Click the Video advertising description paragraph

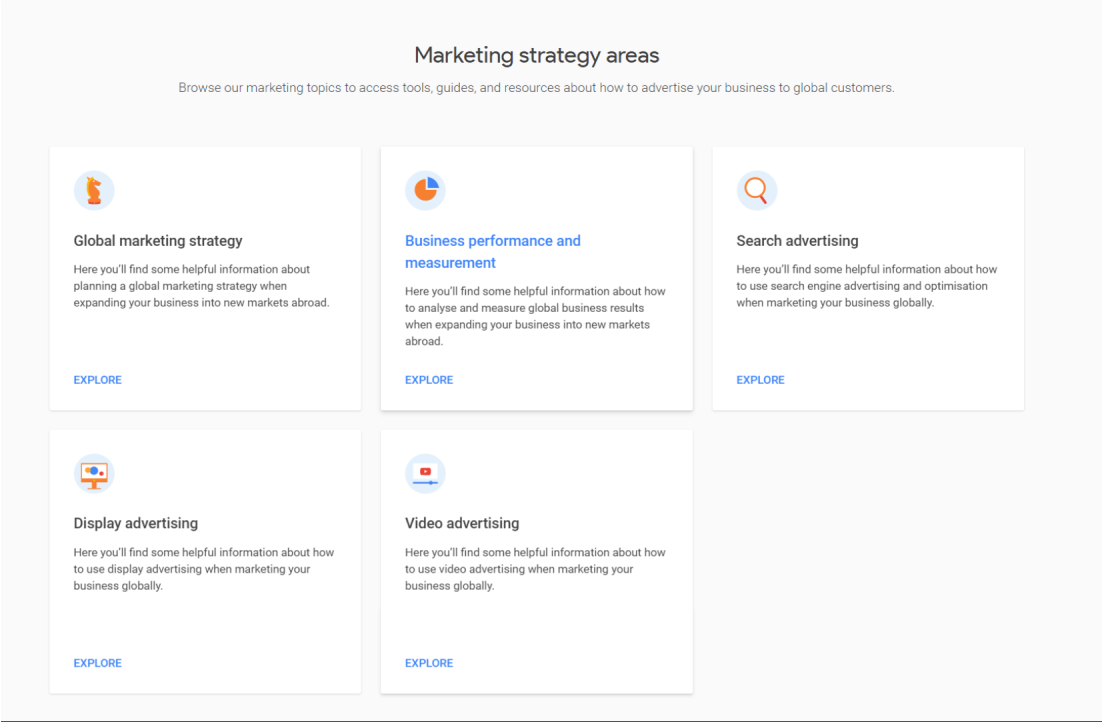(x=535, y=569)
